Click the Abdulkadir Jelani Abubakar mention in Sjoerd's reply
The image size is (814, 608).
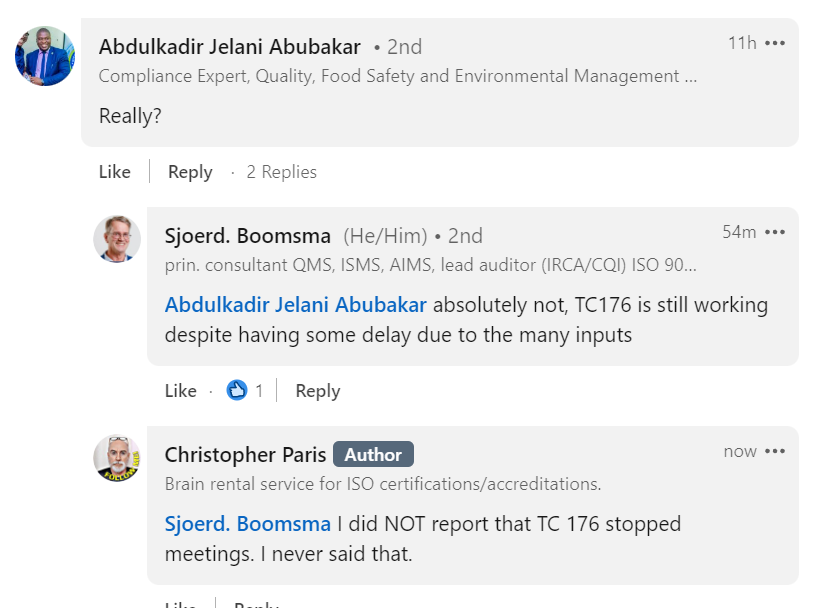[x=296, y=305]
